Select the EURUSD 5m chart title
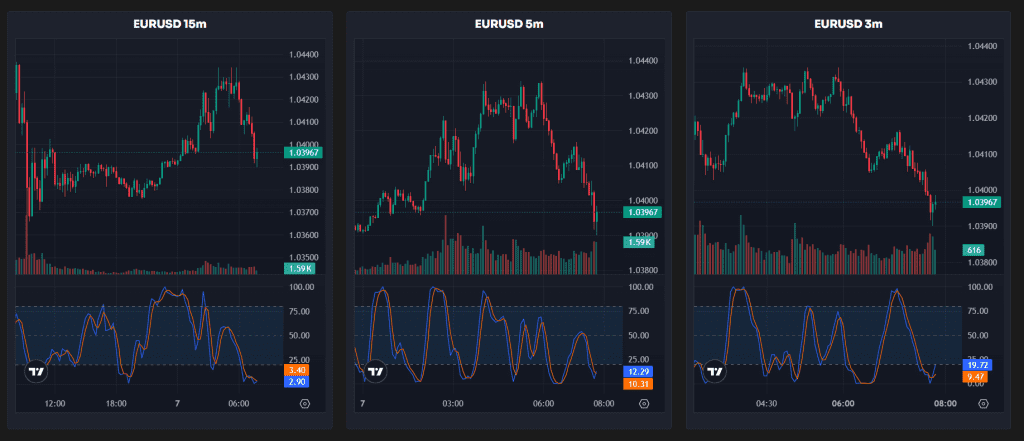The image size is (1024, 441). 509,24
